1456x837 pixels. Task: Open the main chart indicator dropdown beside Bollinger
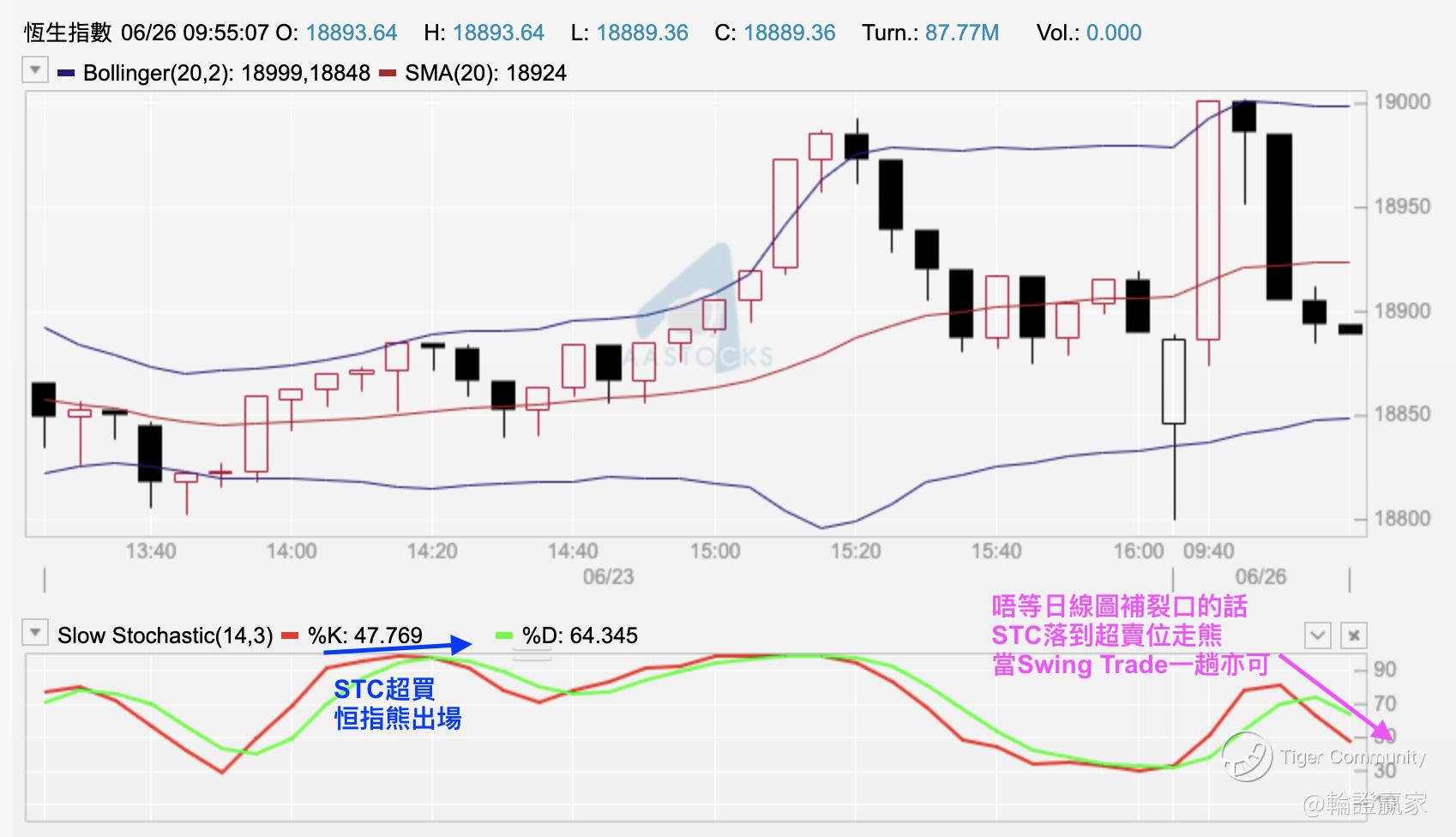click(x=35, y=69)
